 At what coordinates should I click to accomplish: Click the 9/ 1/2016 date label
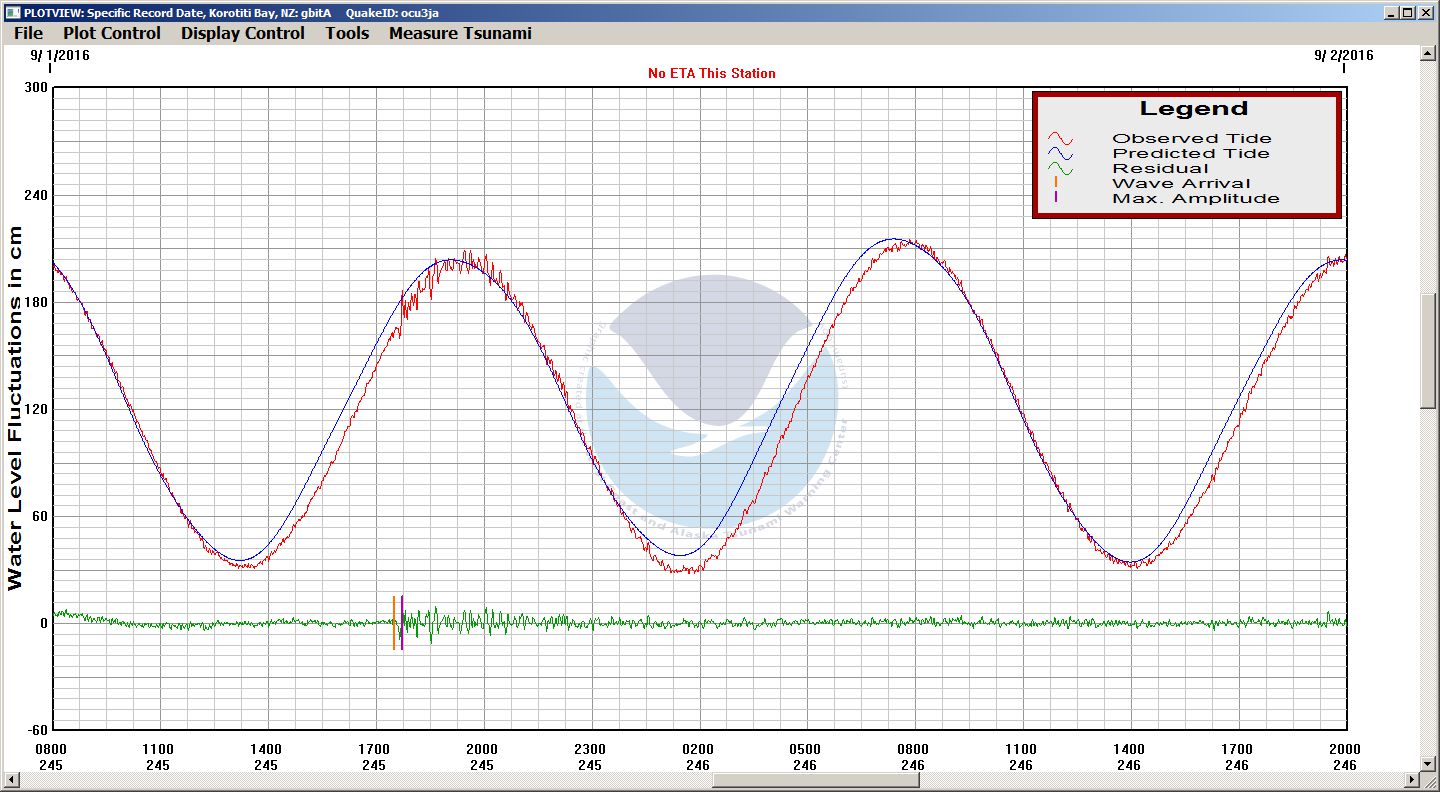tap(60, 56)
